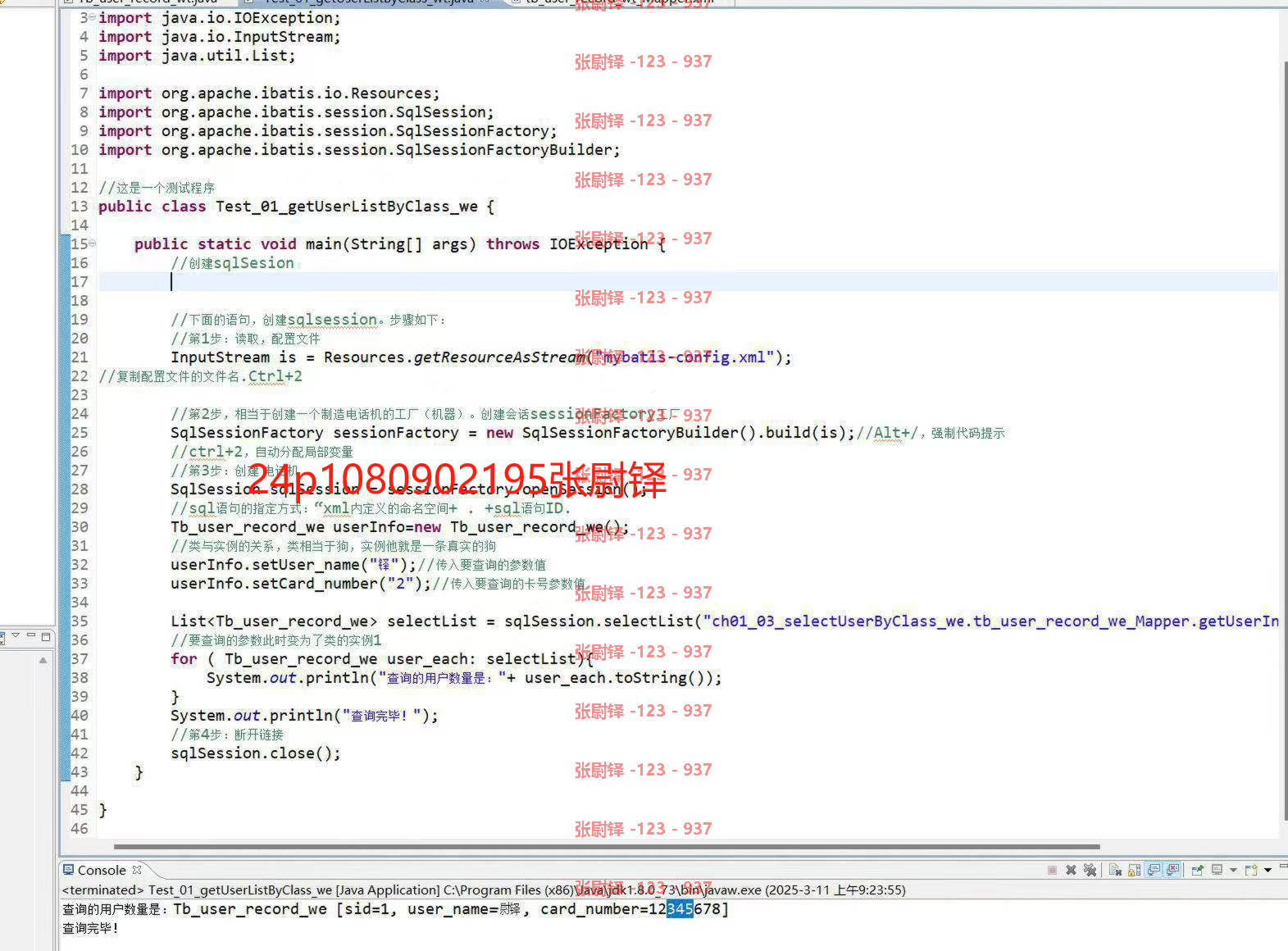The width and height of the screenshot is (1288, 951).
Task: Click "mybatis-config.xml" string on line 21
Action: 684,357
